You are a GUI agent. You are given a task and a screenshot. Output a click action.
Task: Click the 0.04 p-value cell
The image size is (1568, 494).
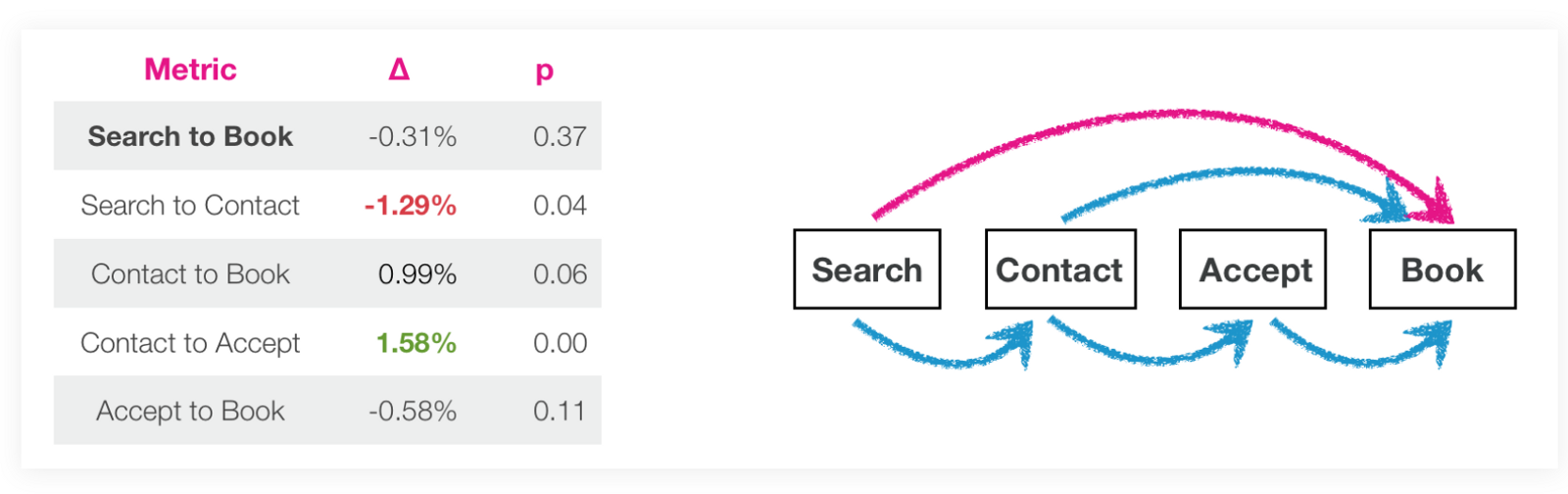pos(560,205)
